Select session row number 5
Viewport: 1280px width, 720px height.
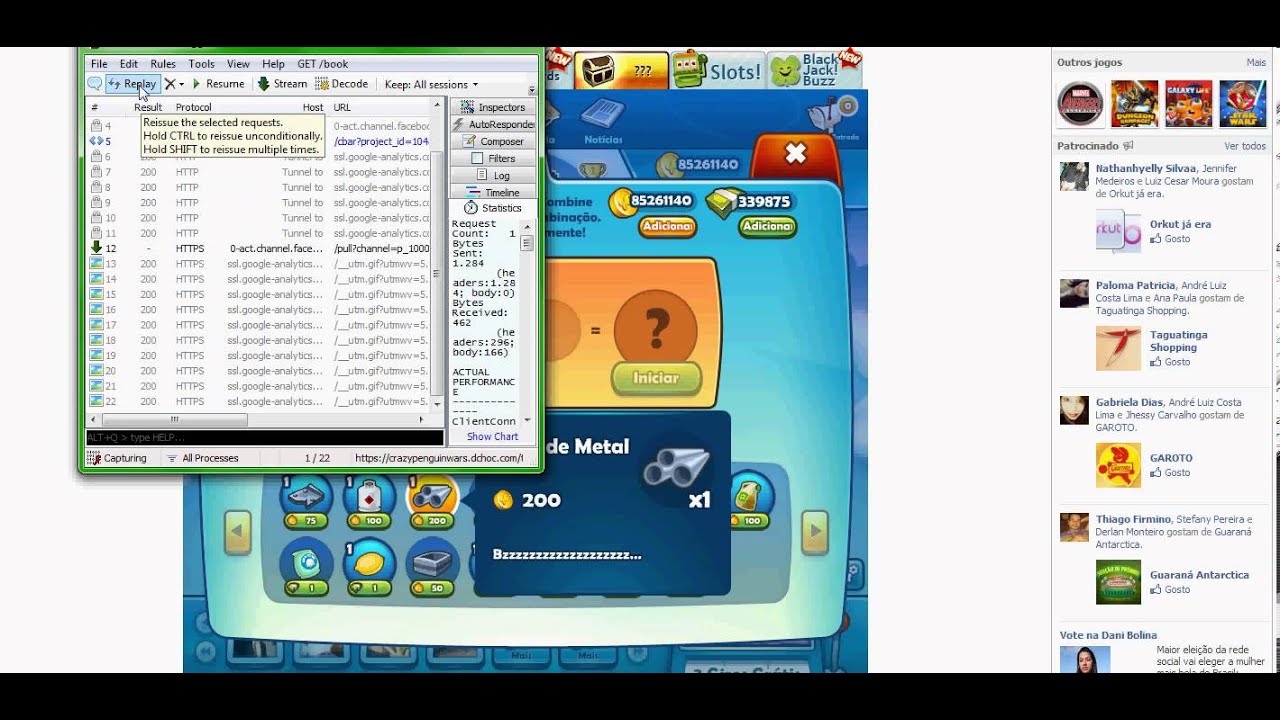tap(260, 141)
